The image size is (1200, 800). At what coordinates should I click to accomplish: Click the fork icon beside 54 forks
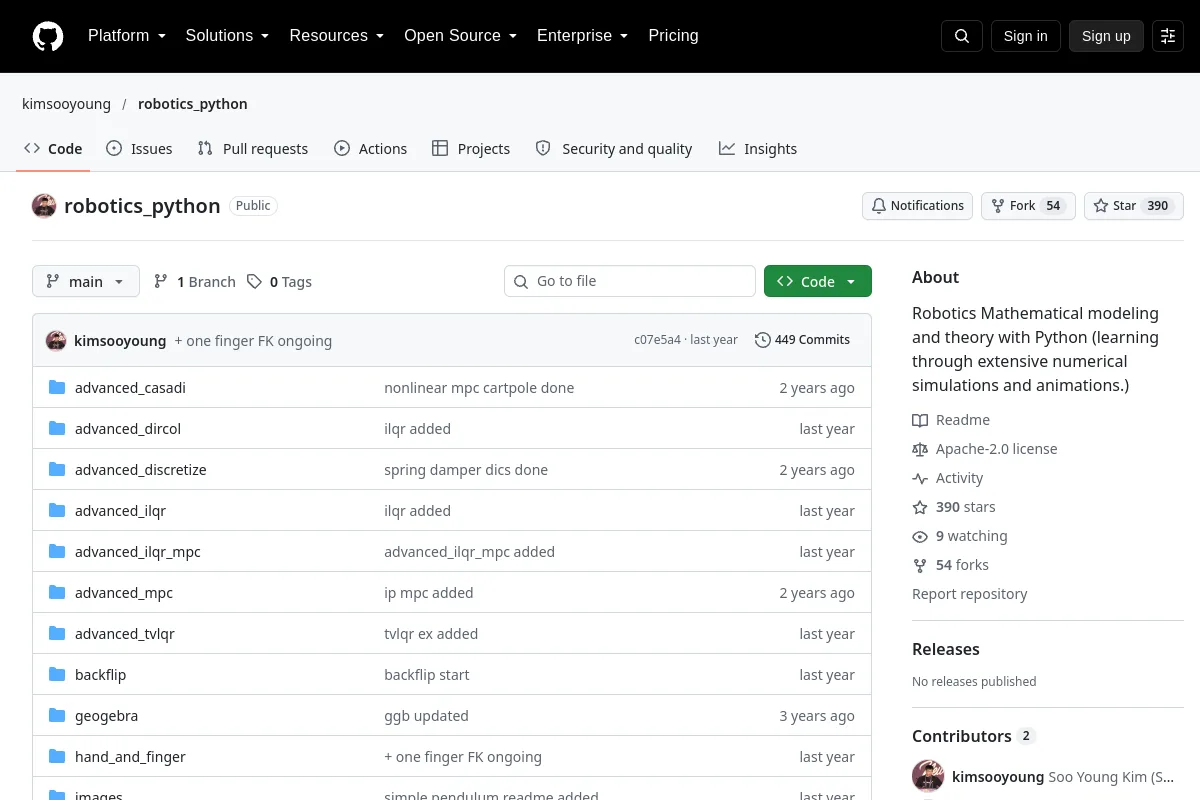pos(920,565)
